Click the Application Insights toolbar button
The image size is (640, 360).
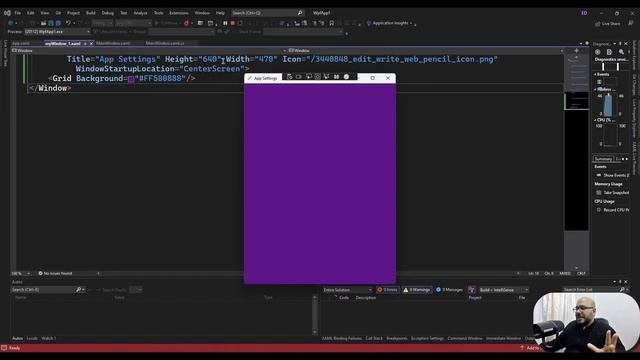click(390, 23)
